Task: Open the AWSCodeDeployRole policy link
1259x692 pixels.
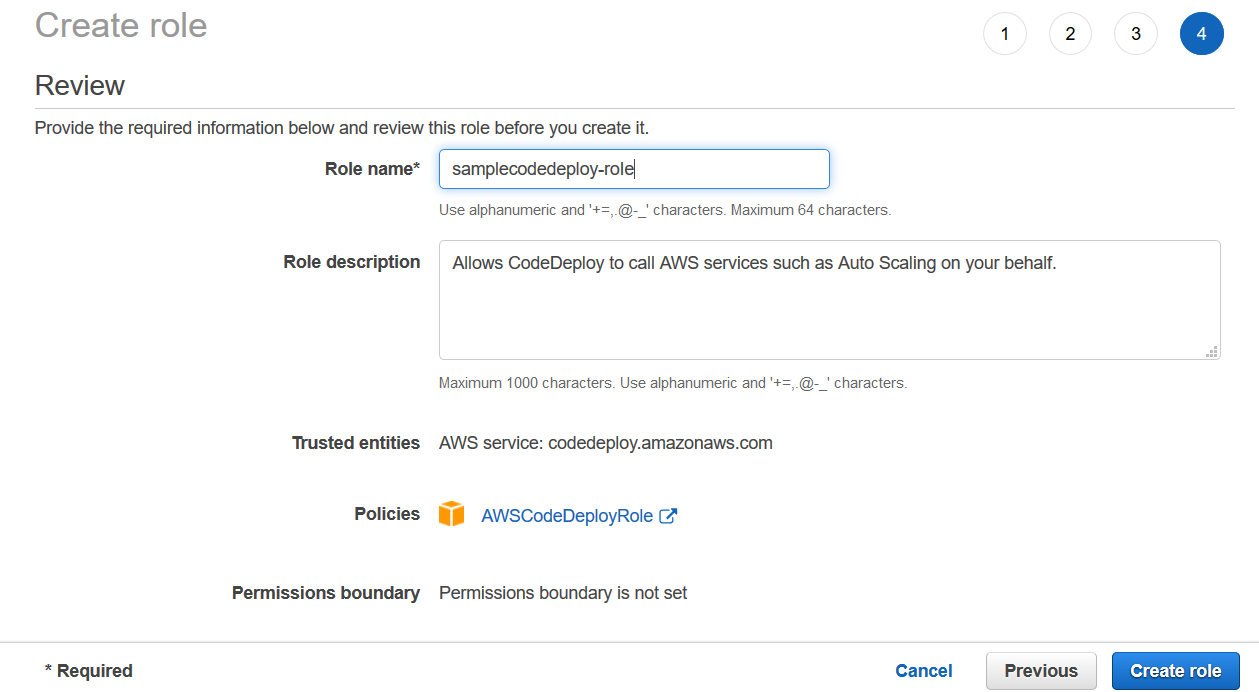Action: 567,516
